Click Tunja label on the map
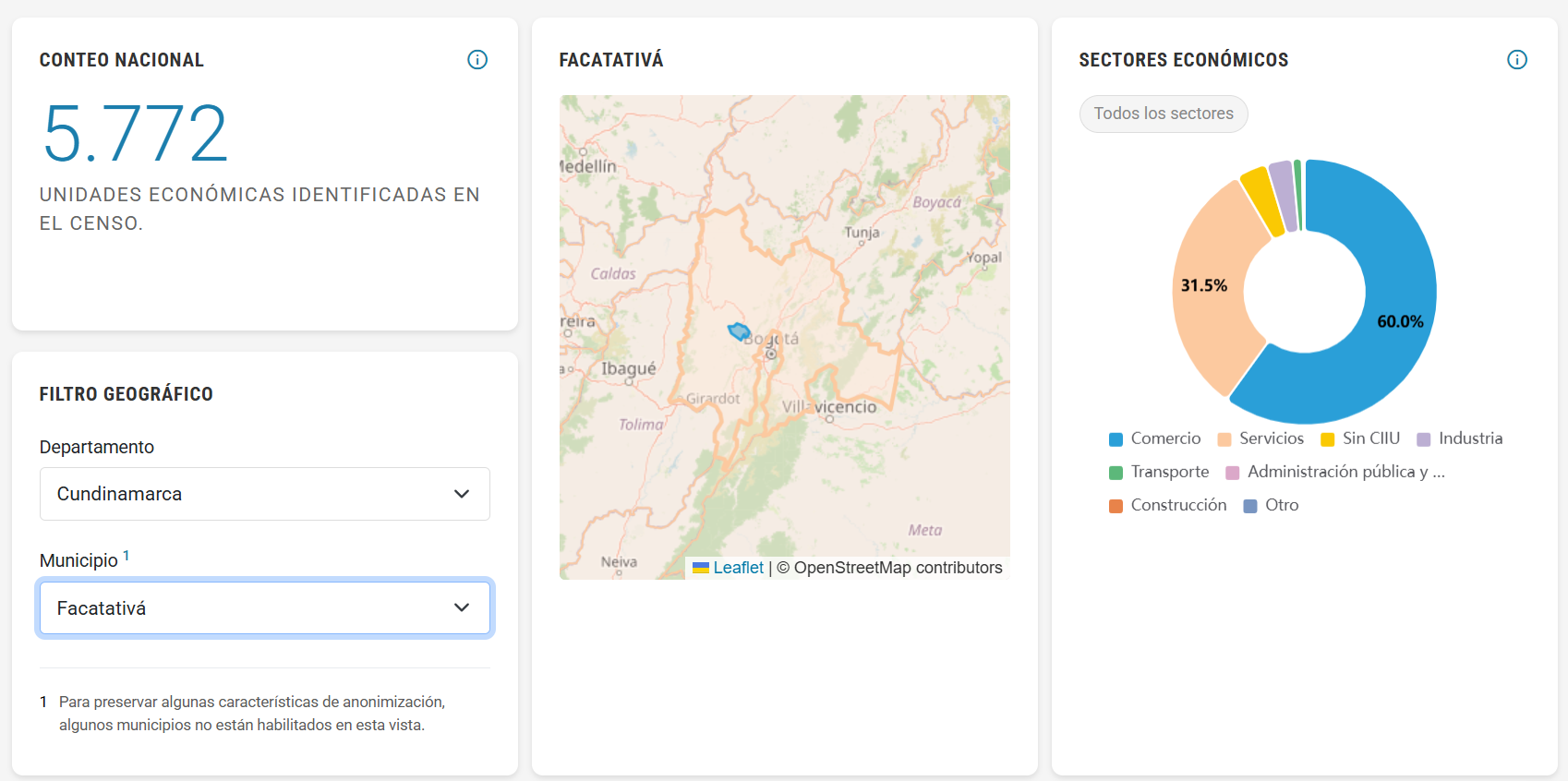The image size is (1568, 781). pos(862,233)
